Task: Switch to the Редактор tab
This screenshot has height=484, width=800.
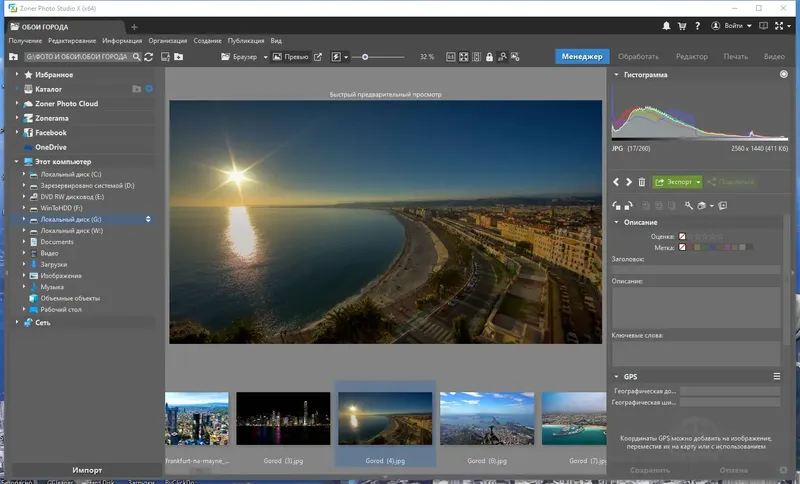Action: (691, 57)
